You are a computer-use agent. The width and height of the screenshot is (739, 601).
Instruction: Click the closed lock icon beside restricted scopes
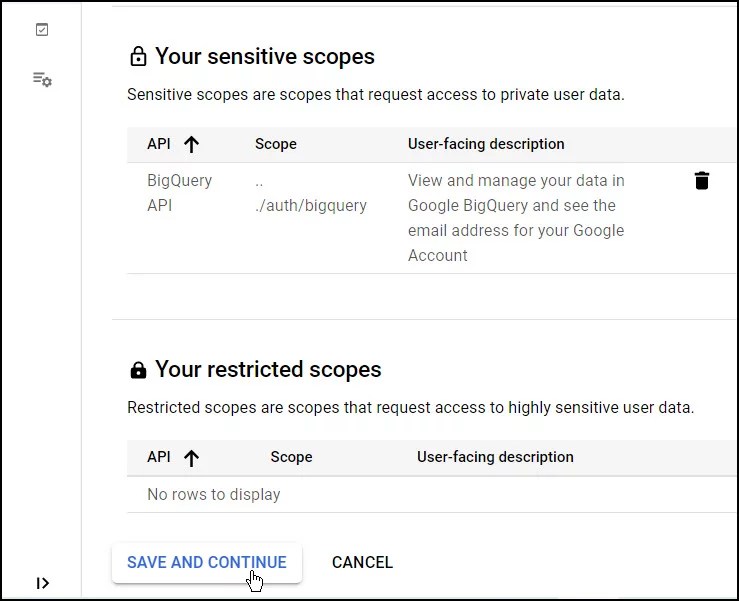[138, 370]
